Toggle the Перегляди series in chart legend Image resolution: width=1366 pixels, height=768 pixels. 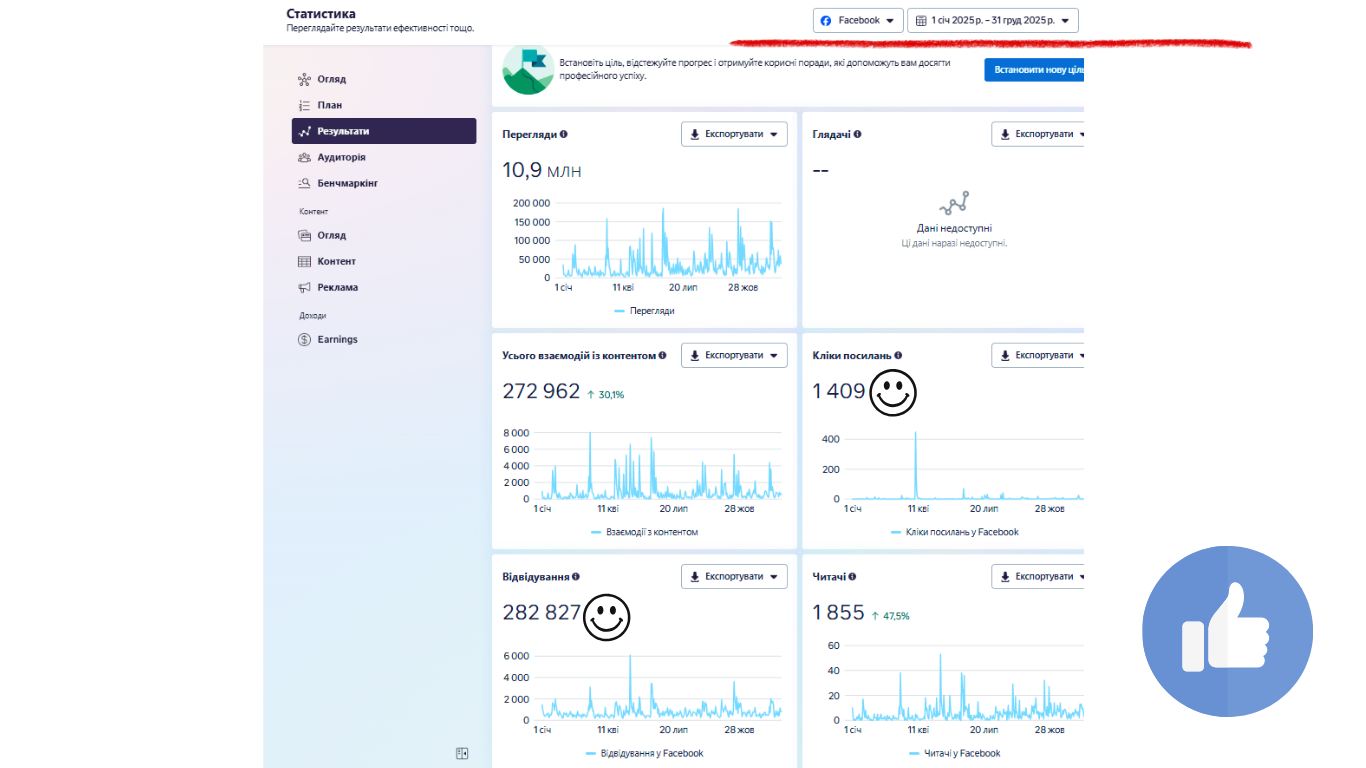pos(645,311)
